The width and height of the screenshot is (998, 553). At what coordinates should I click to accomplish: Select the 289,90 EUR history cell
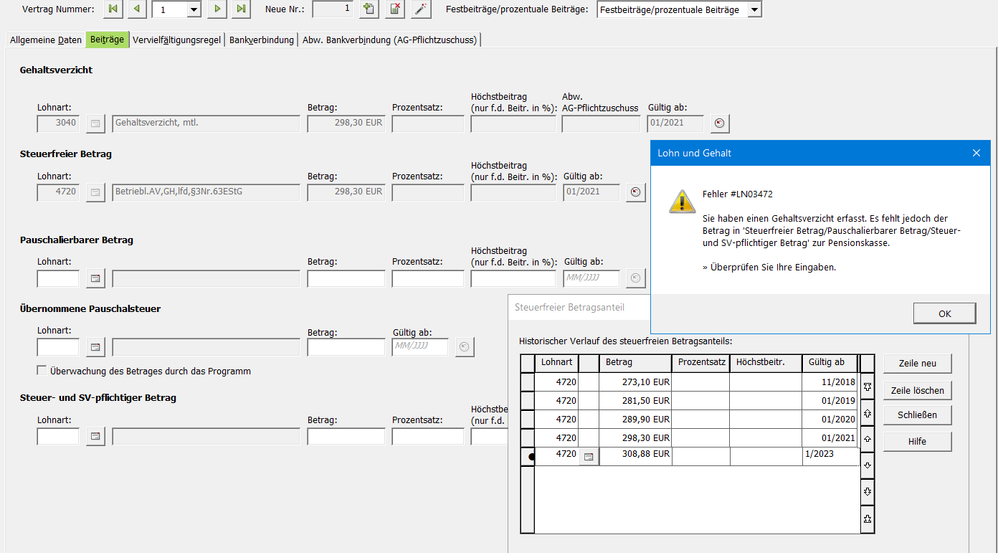(x=635, y=419)
